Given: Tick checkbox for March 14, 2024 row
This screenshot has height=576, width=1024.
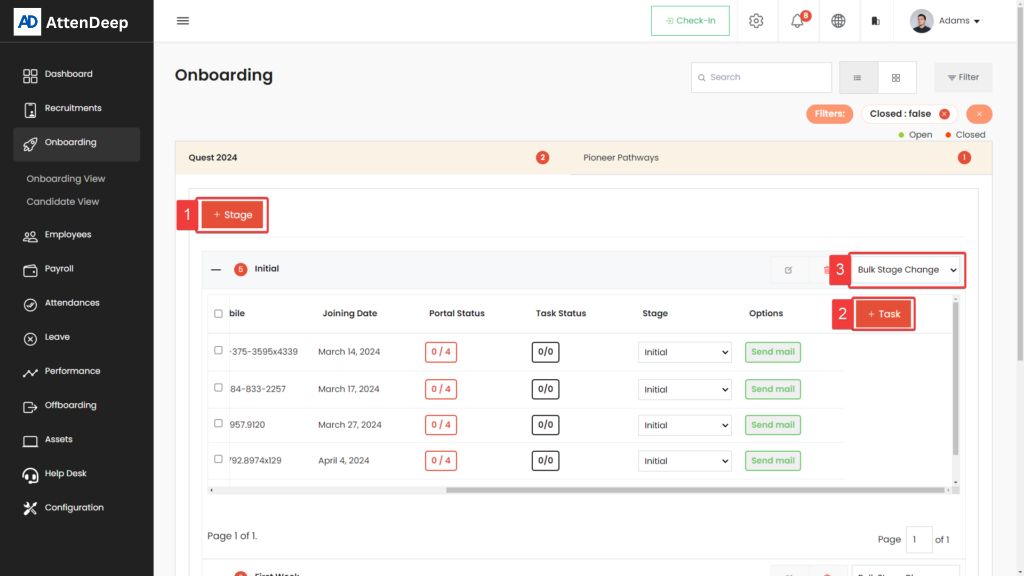Looking at the screenshot, I should pos(219,351).
